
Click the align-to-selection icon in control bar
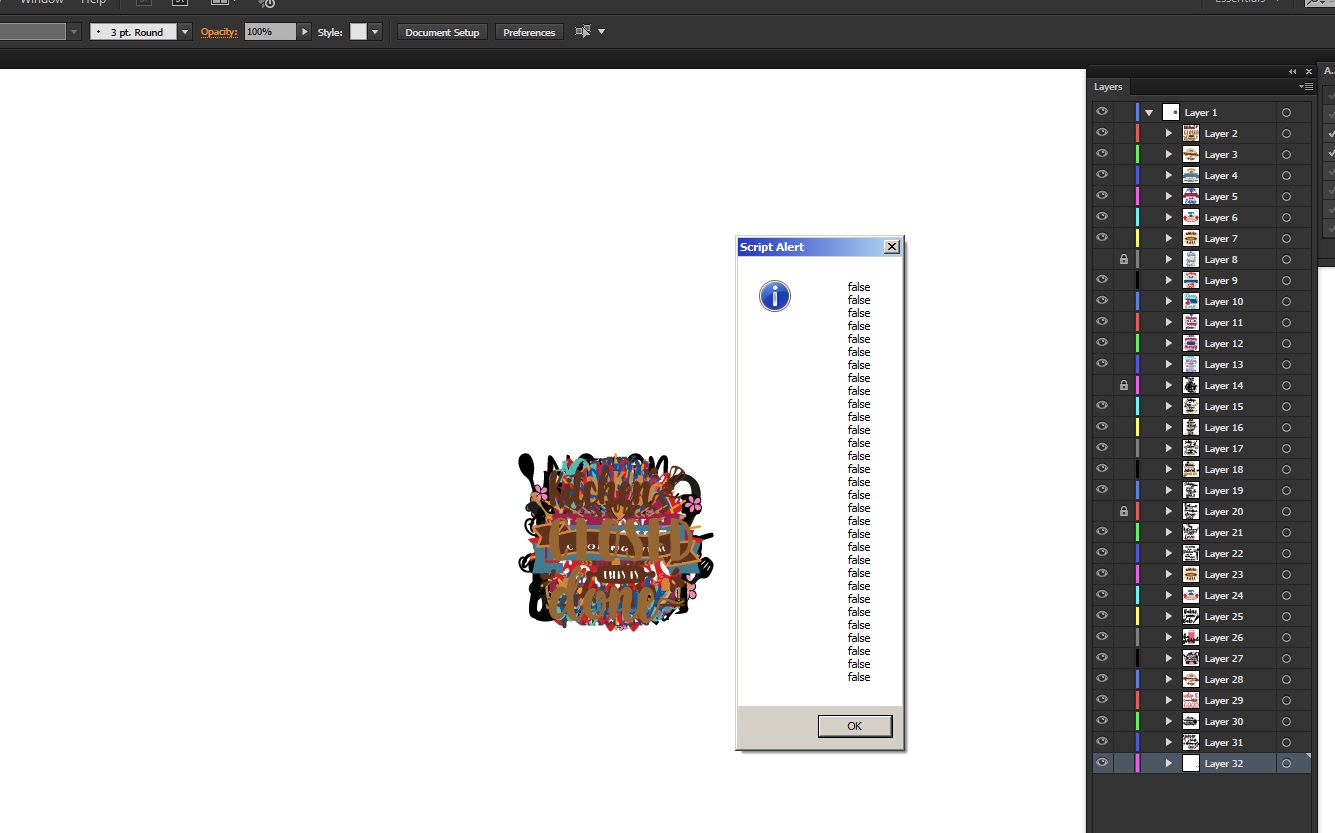pos(583,32)
